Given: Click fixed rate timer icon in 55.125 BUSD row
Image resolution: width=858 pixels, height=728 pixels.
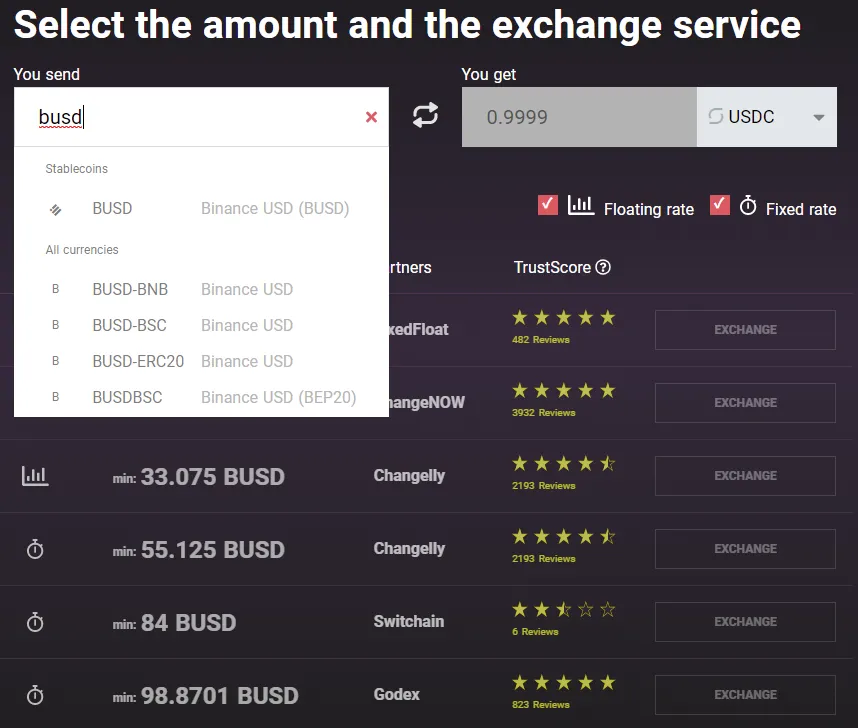Looking at the screenshot, I should [35, 549].
